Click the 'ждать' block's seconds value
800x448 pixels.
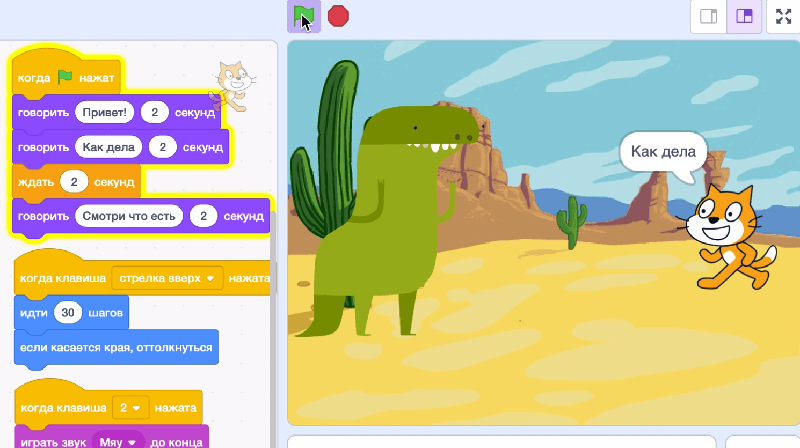click(73, 182)
